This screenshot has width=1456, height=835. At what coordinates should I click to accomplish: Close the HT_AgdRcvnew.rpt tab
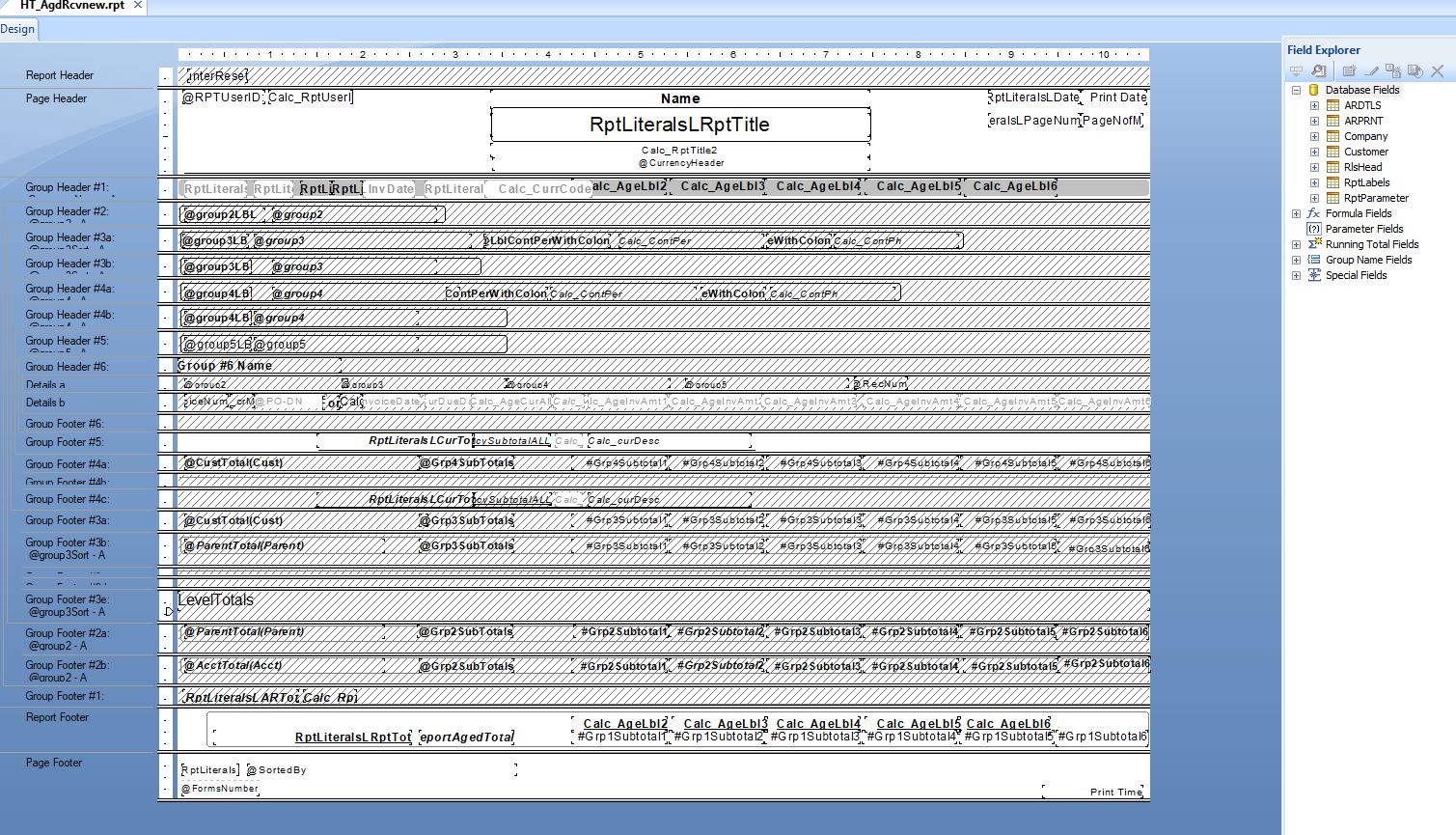point(138,5)
